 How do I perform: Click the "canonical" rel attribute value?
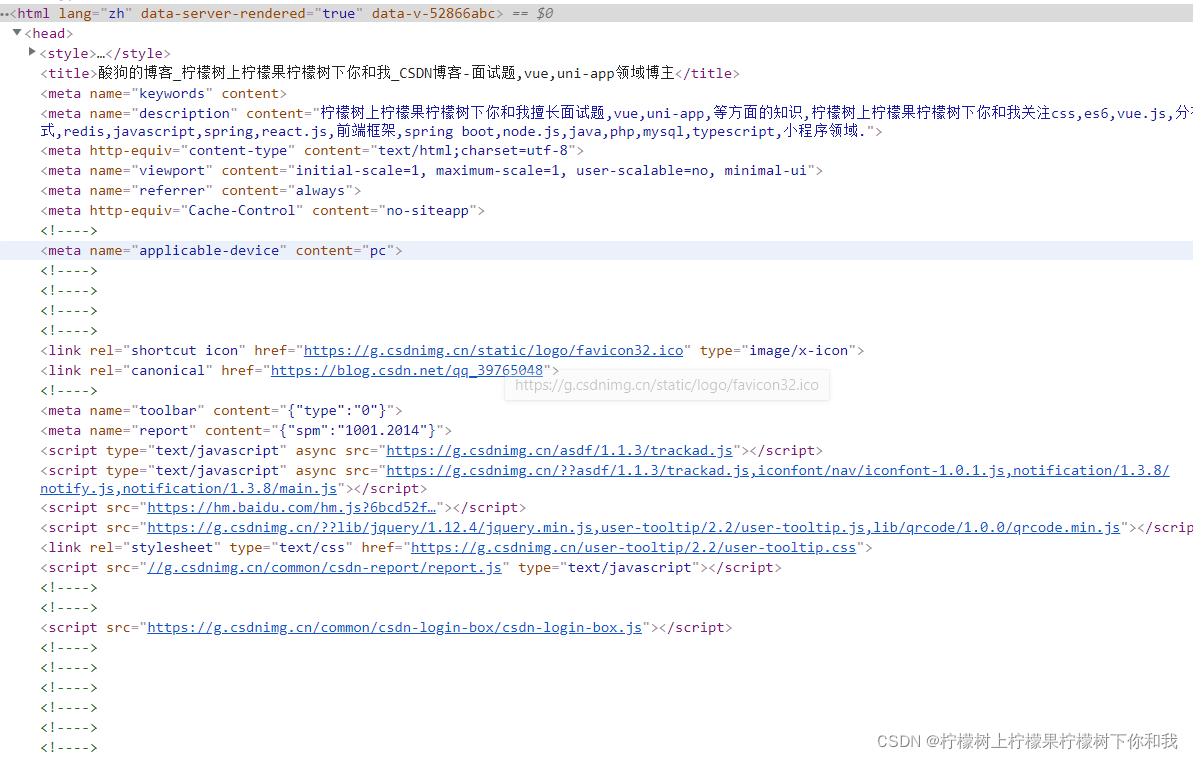[168, 370]
